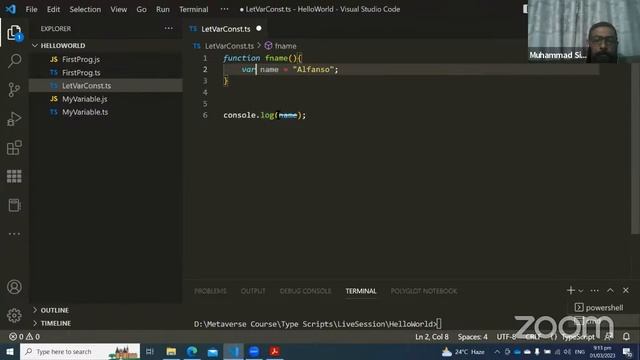
Task: Open the Edit menu
Action: (53, 9)
